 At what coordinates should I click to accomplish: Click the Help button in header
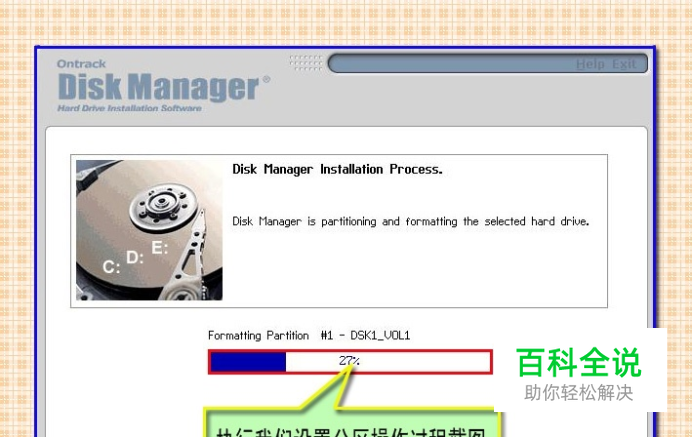(590, 64)
